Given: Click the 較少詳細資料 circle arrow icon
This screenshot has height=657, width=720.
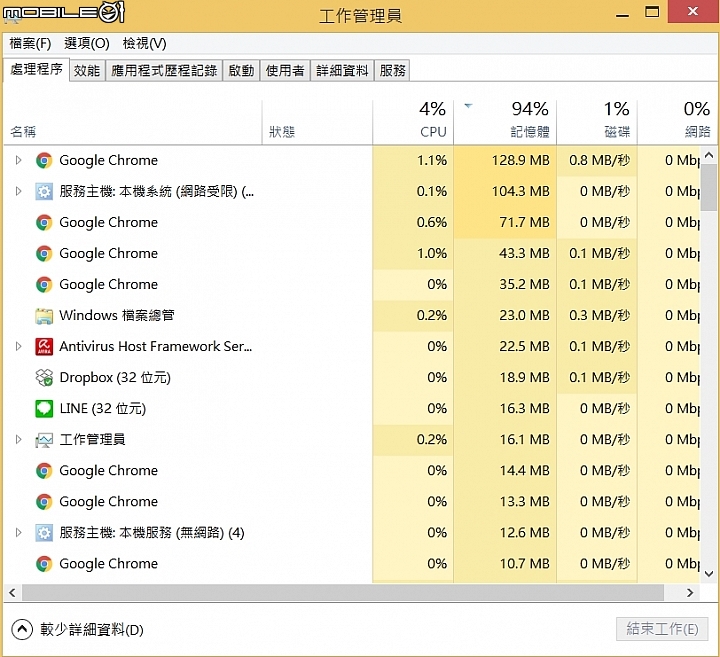Looking at the screenshot, I should tap(22, 629).
